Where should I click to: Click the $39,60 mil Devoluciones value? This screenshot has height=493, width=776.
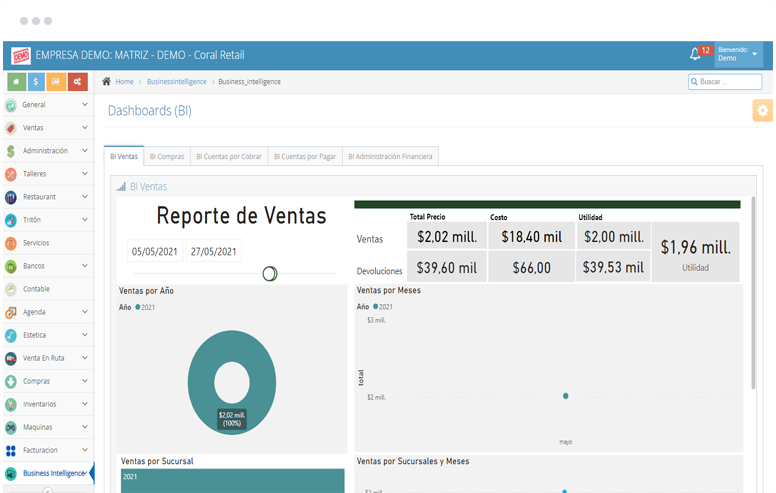tap(447, 268)
